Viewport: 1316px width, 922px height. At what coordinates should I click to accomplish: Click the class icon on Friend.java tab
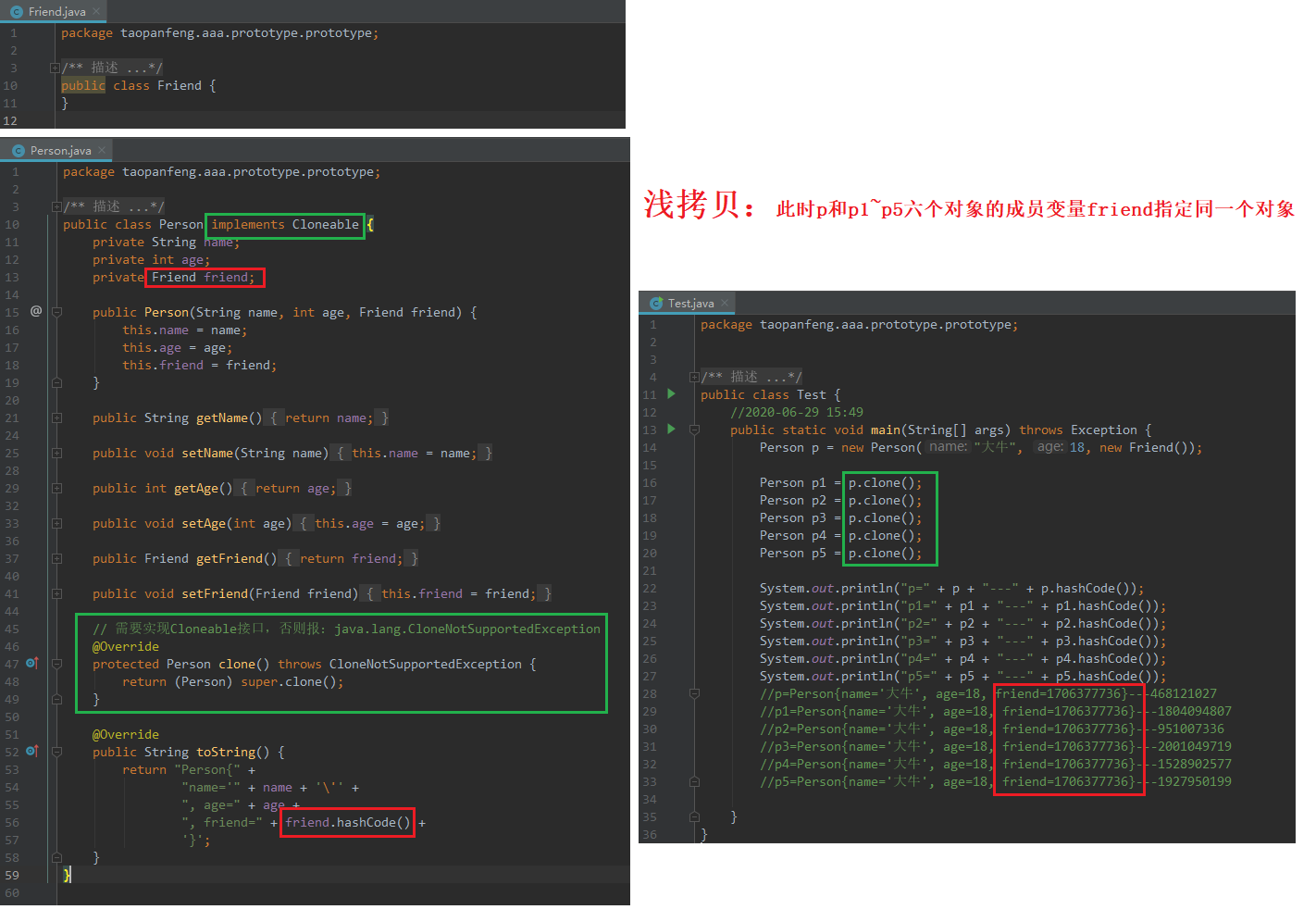click(17, 12)
